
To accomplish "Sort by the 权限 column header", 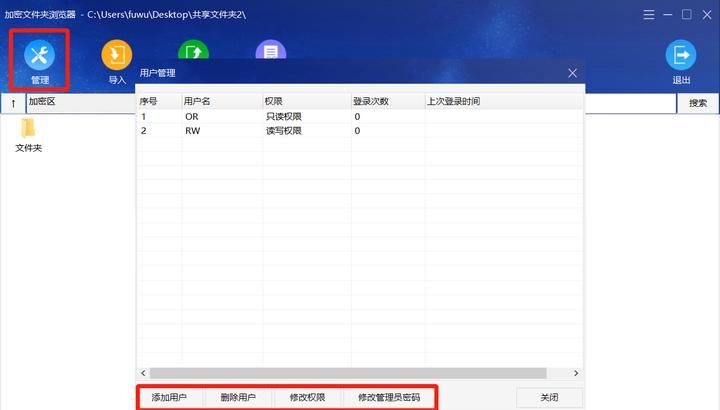I will tap(306, 101).
